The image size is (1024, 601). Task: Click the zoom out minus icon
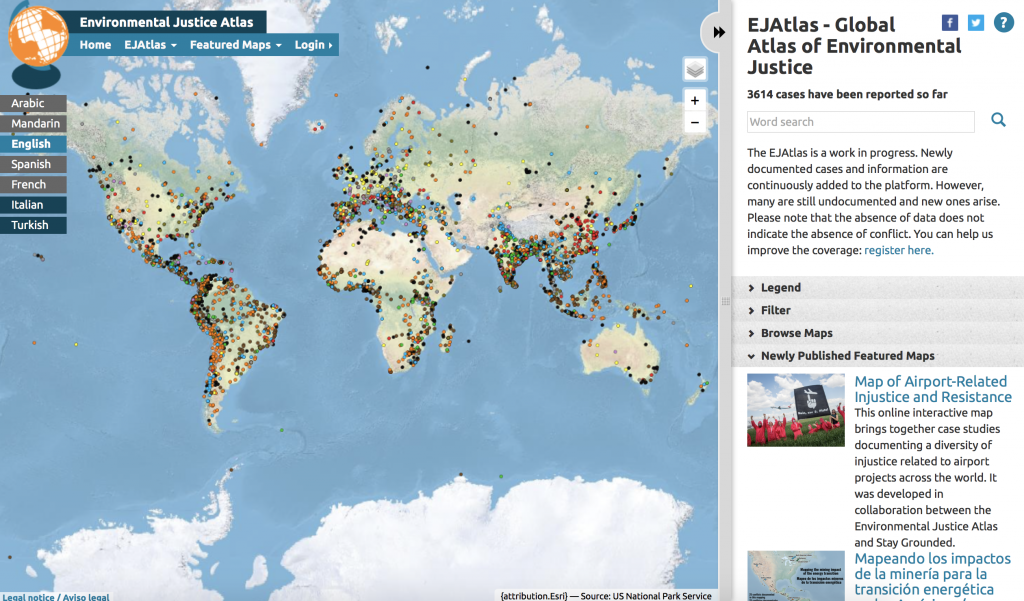(694, 121)
